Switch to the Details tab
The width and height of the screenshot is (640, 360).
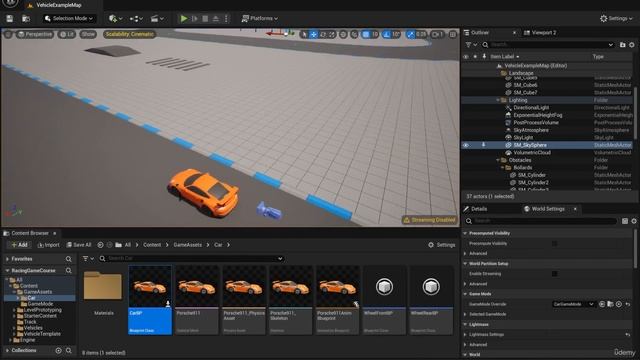click(479, 209)
